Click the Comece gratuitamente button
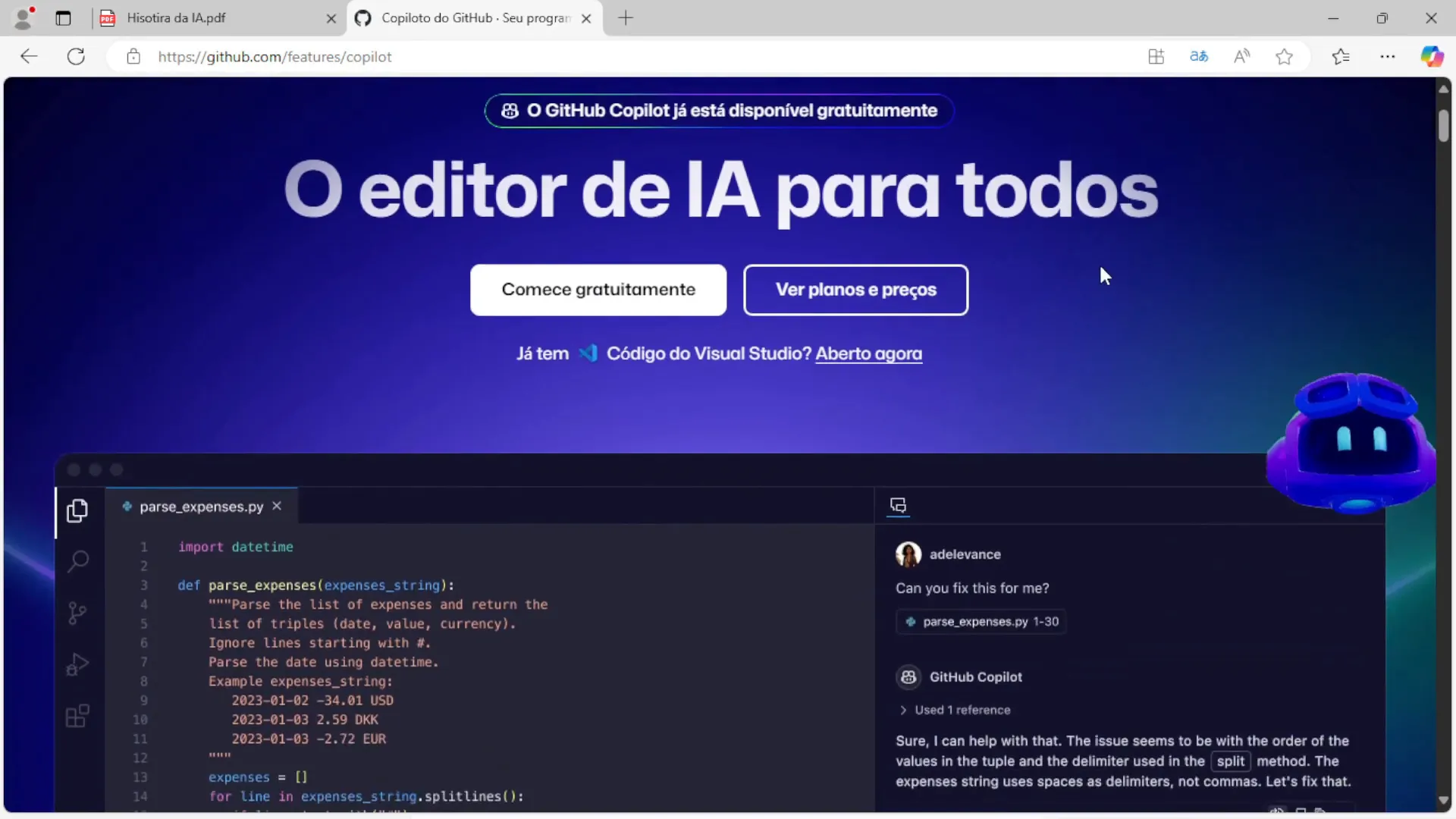1456x819 pixels. (598, 290)
